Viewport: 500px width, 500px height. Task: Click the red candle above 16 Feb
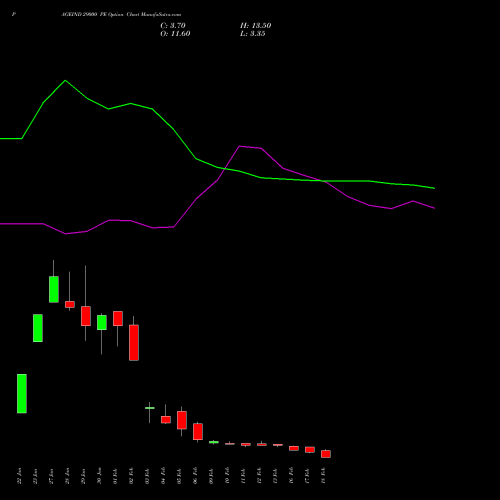tap(294, 448)
